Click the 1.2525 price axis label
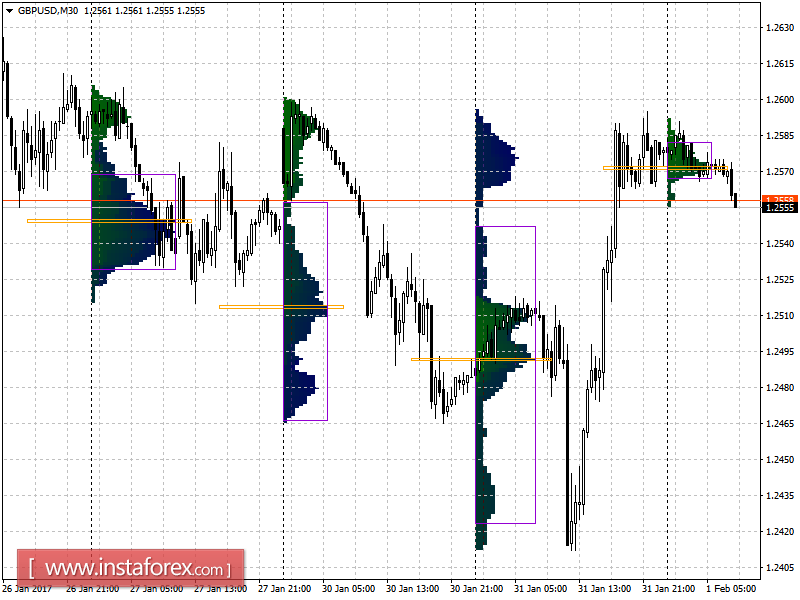Image resolution: width=800 pixels, height=600 pixels. click(x=780, y=280)
